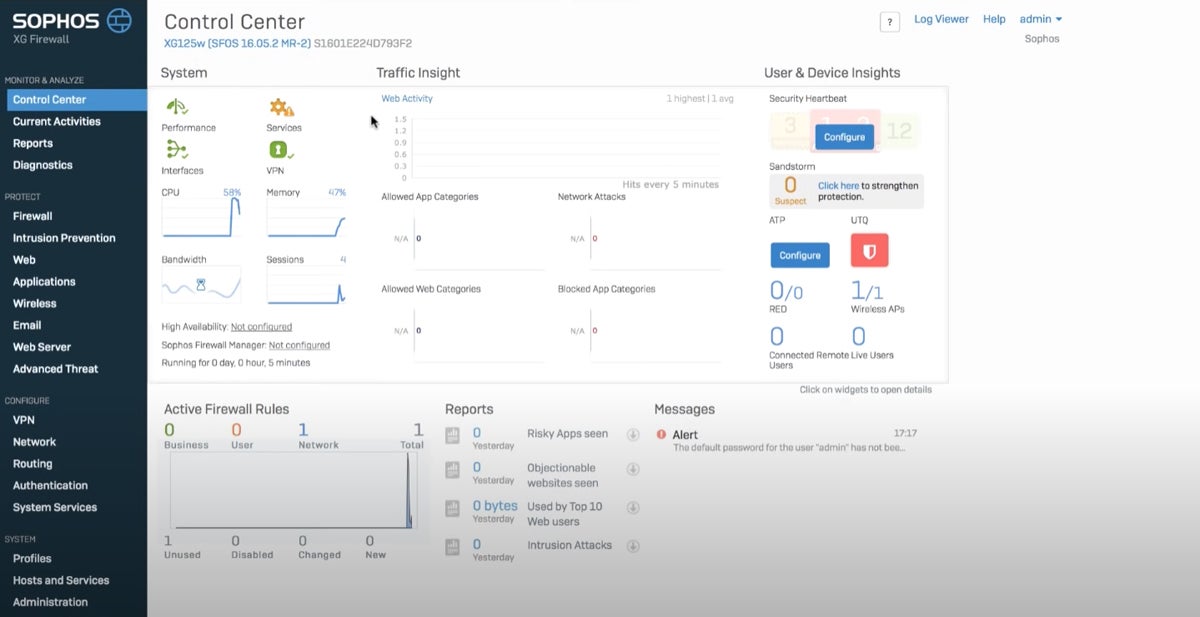
Task: Open Intrusion Prevention settings
Action: pos(64,238)
